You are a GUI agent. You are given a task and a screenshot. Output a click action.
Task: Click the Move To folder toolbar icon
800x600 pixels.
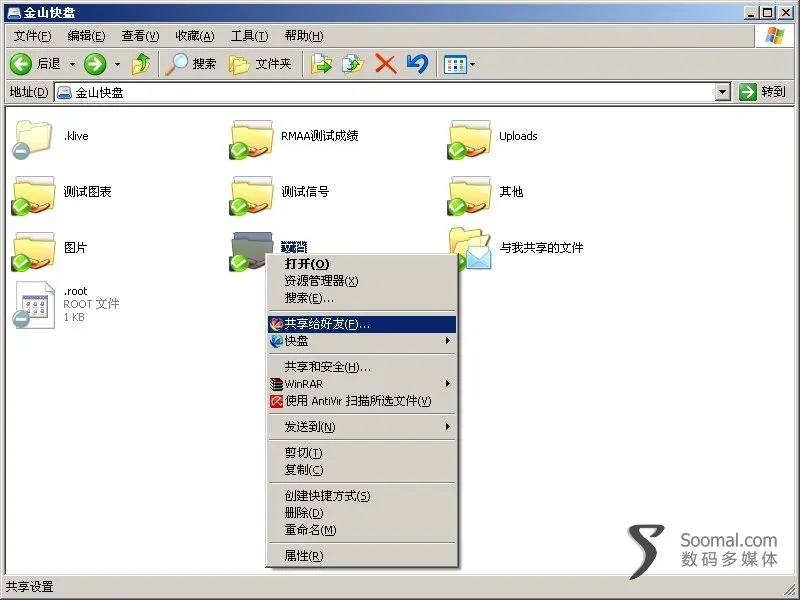pyautogui.click(x=321, y=64)
